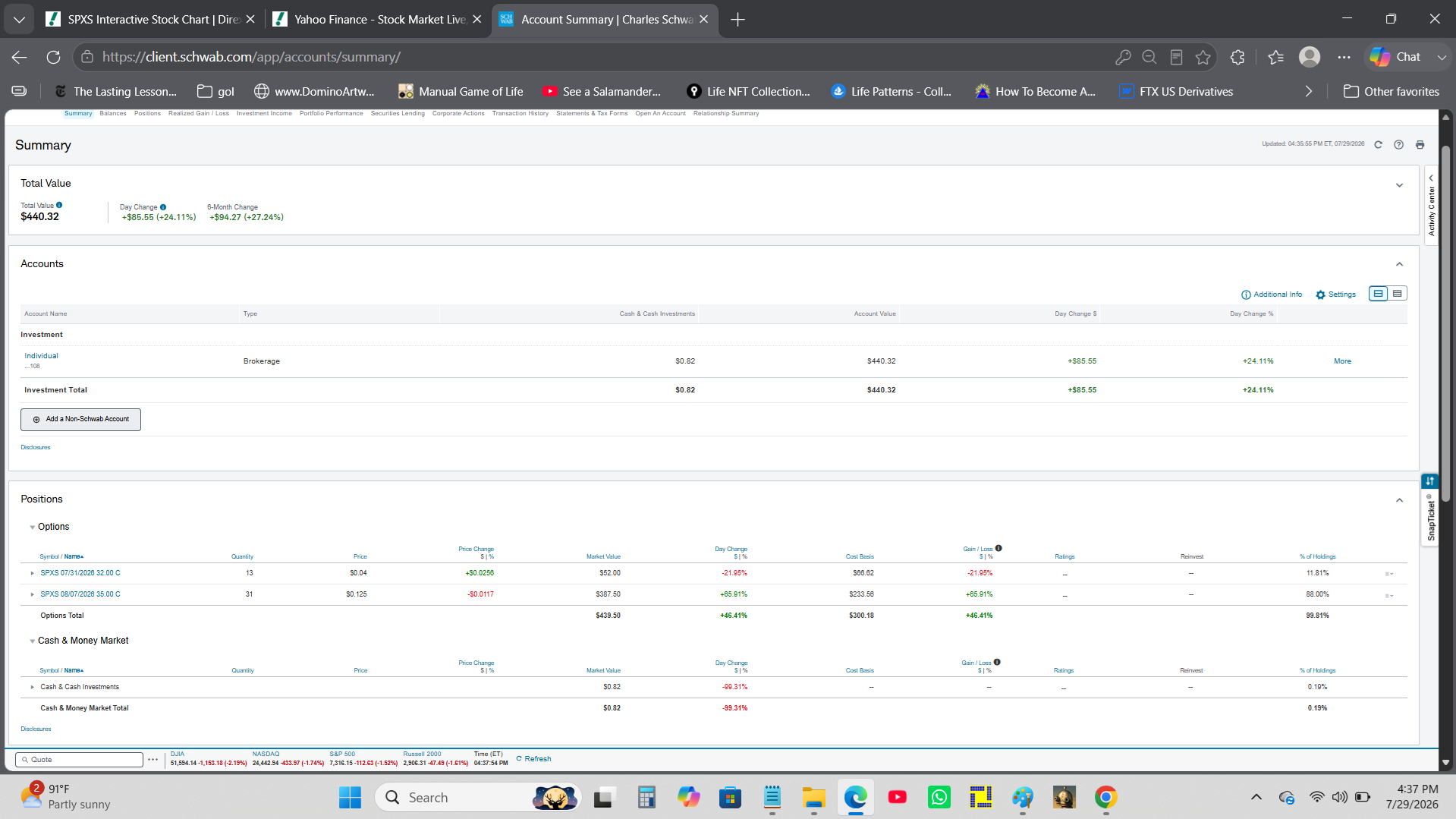Click the Day Change info icon
The image size is (1456, 819).
[163, 207]
